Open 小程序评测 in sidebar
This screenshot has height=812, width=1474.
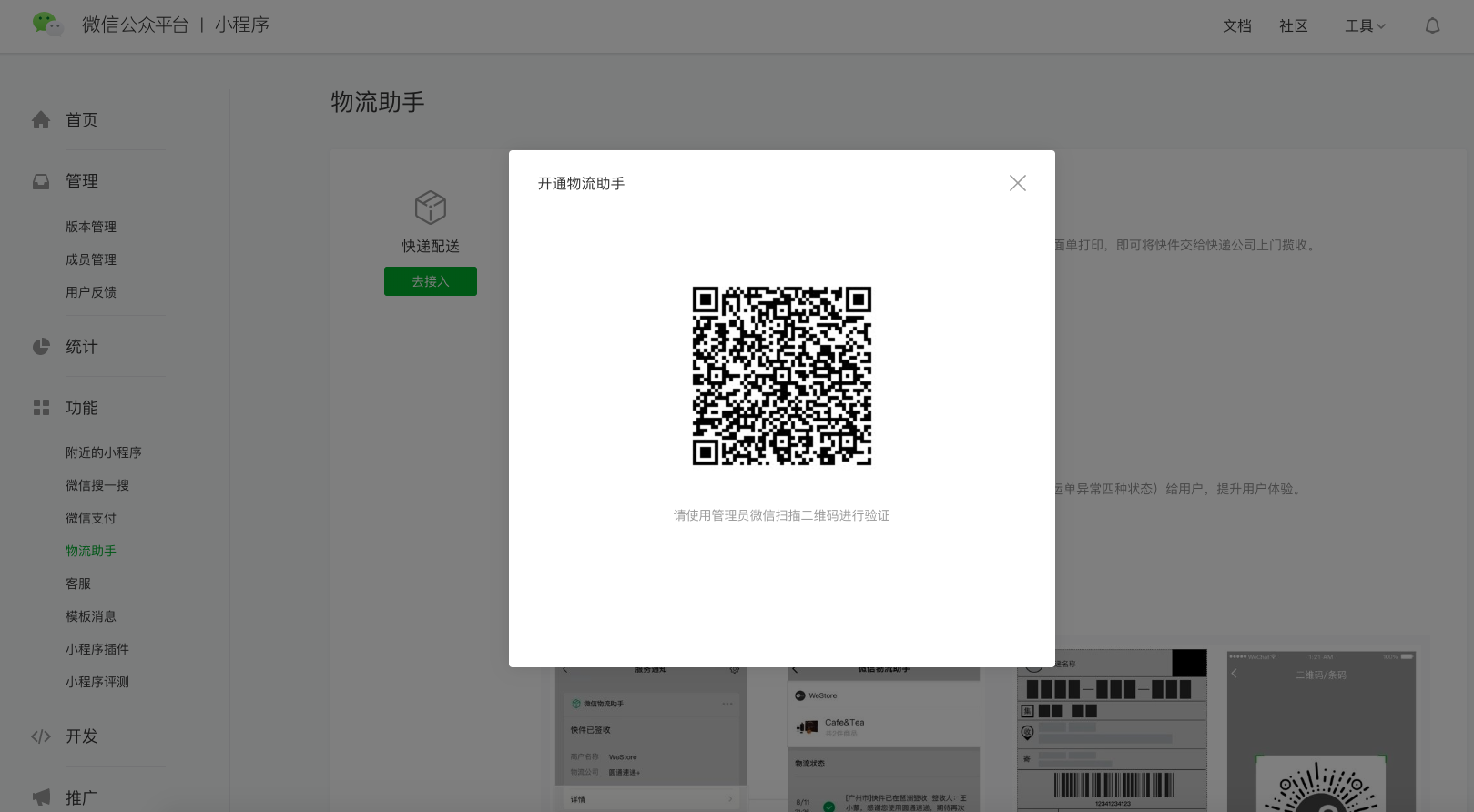97,682
